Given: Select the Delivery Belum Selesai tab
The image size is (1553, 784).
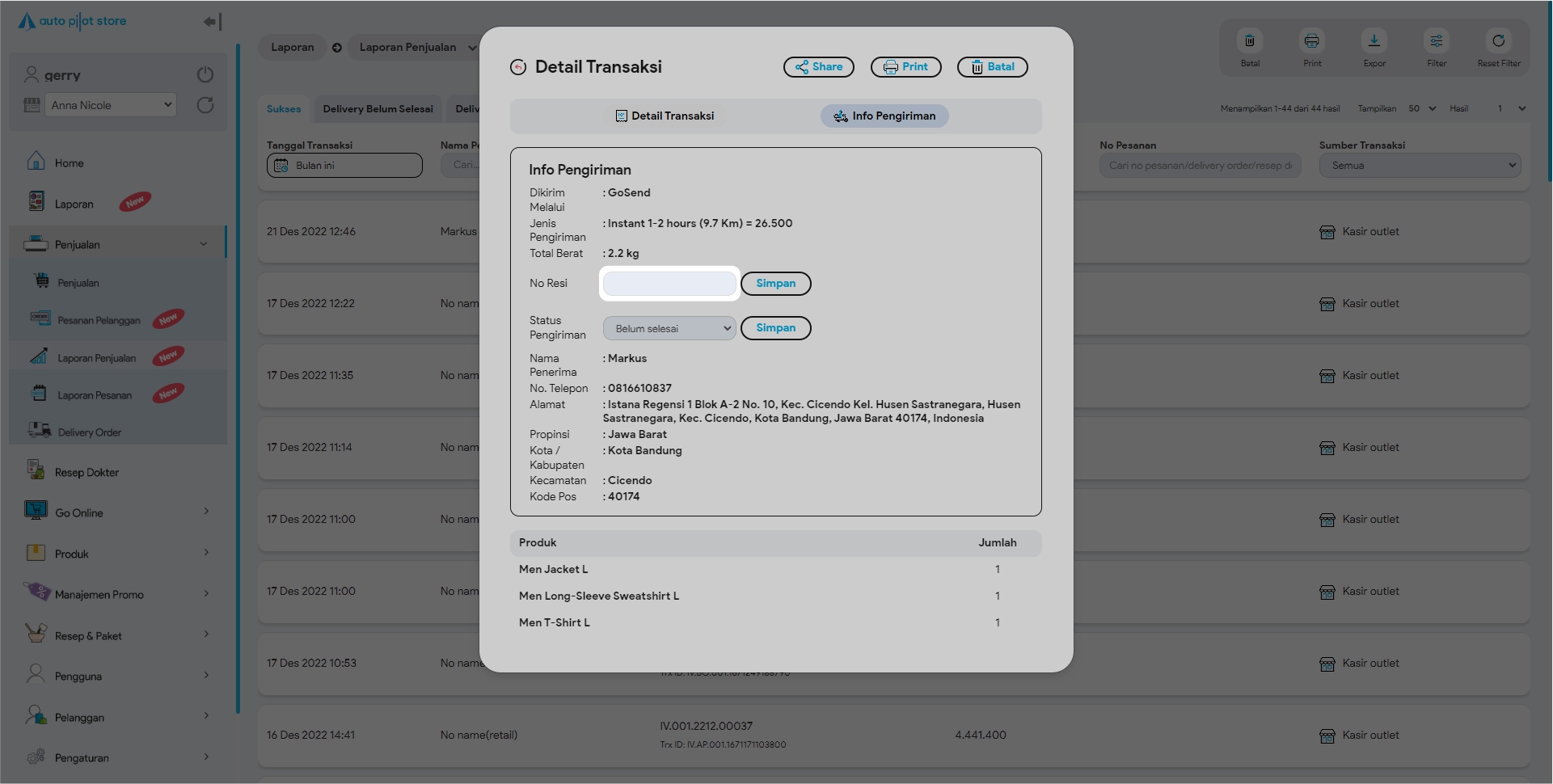Looking at the screenshot, I should pos(378,109).
